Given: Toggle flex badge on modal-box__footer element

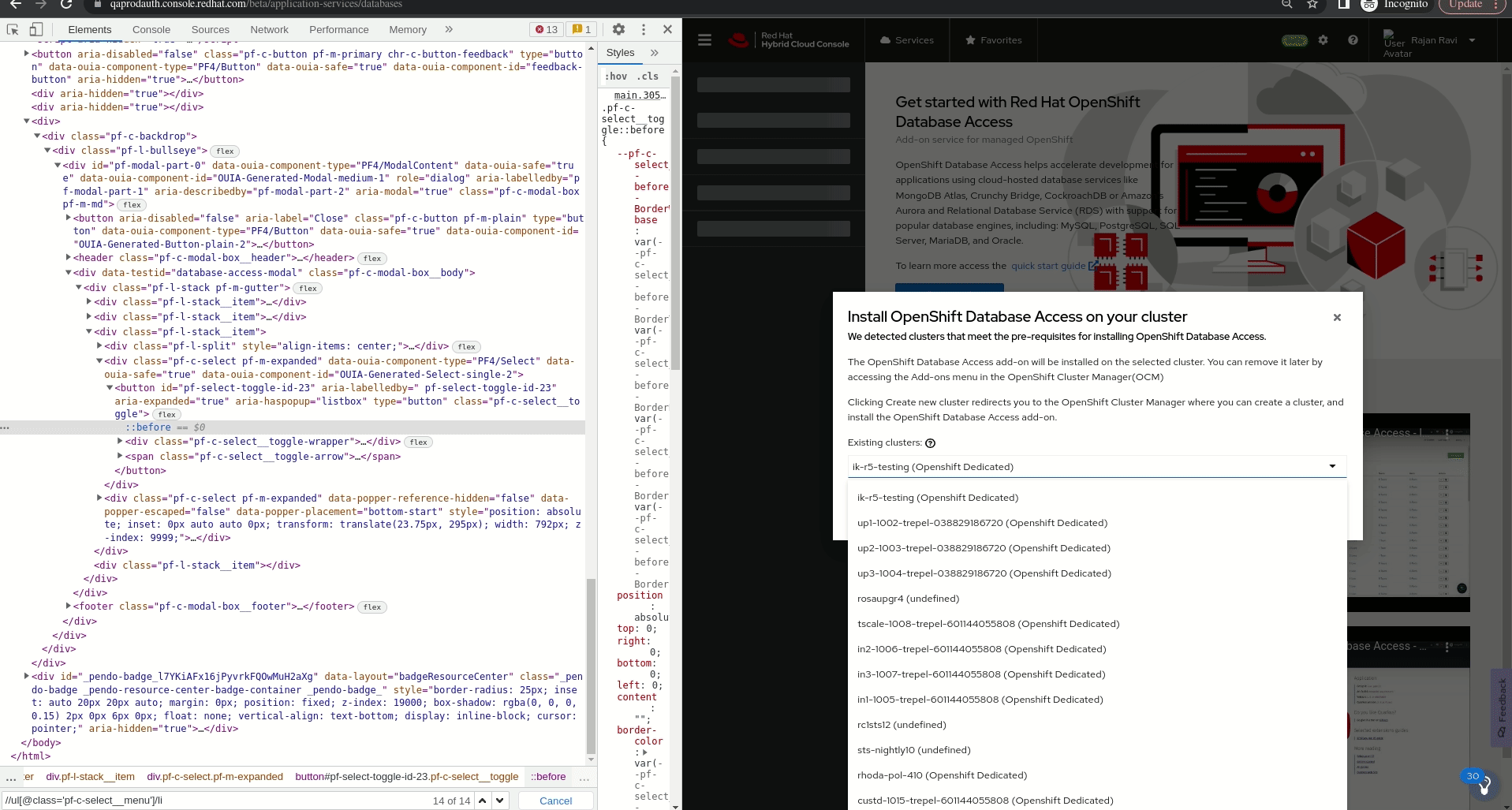Looking at the screenshot, I should click(x=372, y=607).
